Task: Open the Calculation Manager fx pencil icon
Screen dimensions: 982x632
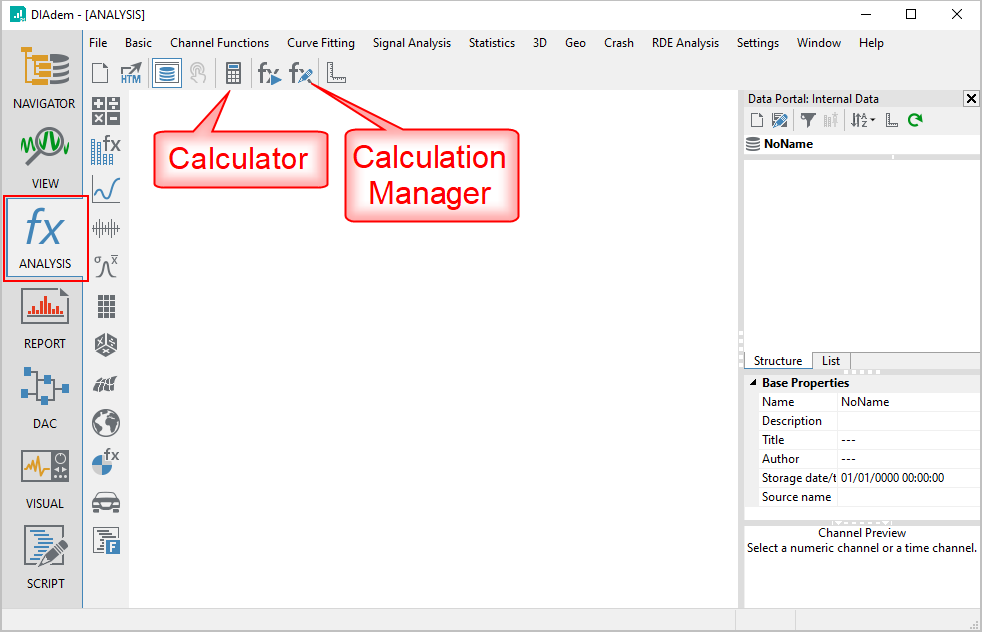Action: 301,73
